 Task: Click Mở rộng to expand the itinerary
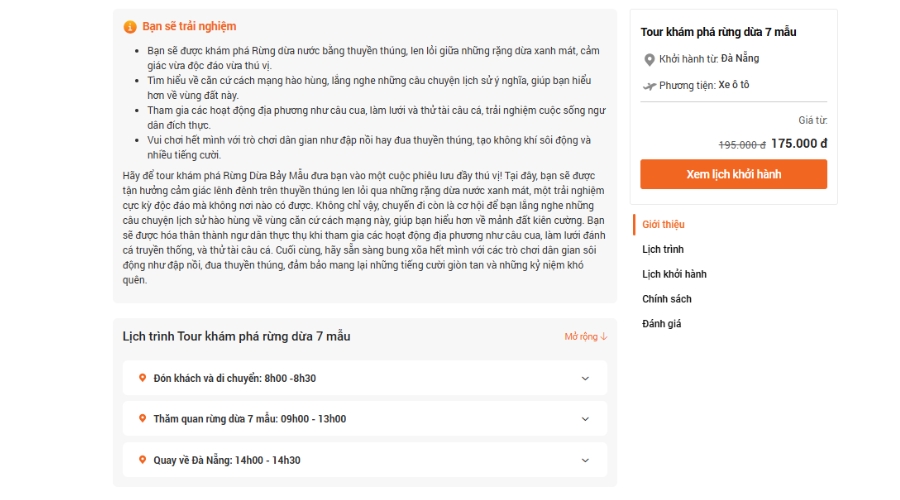586,337
